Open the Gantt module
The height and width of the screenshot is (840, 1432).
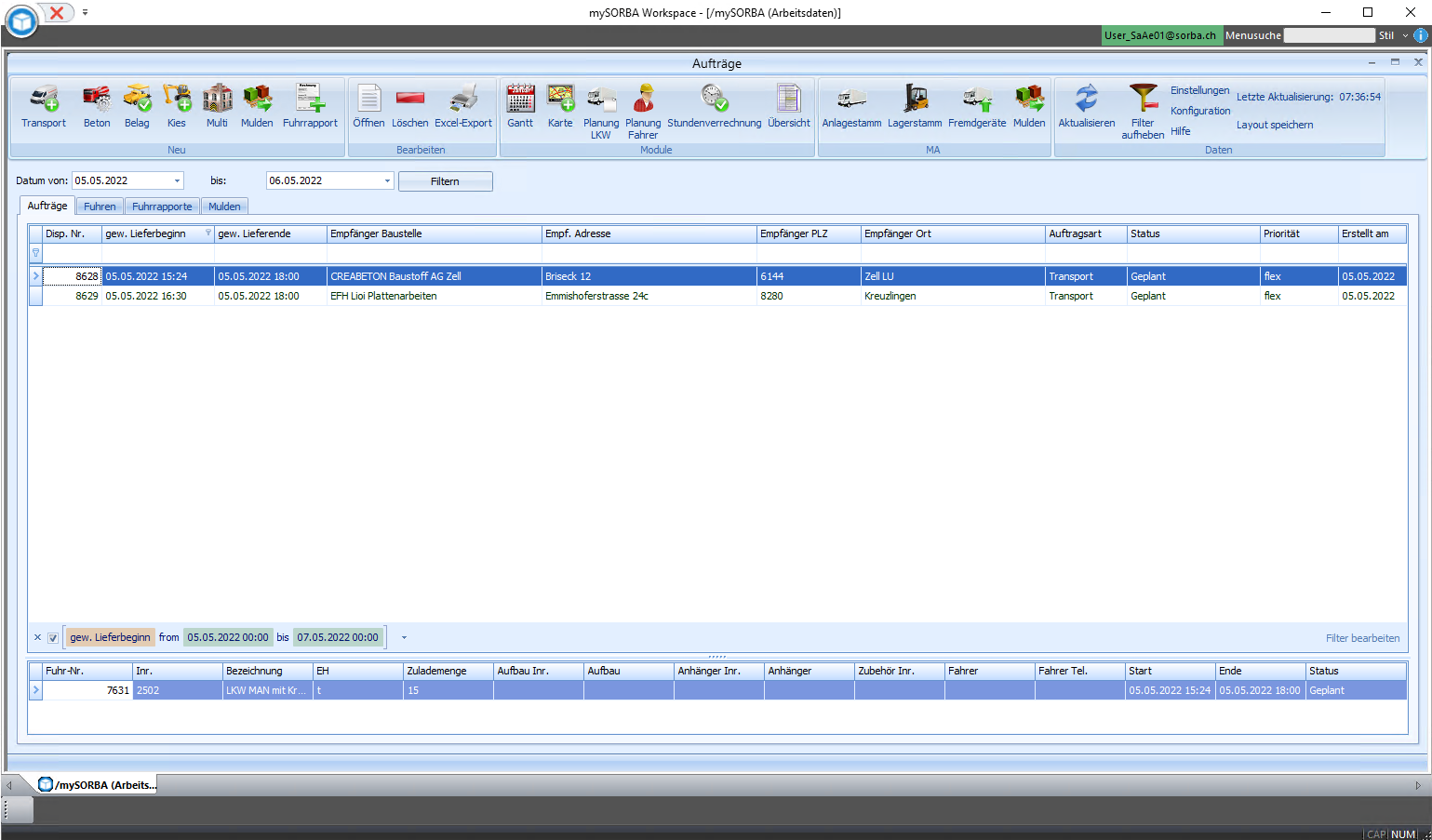[520, 107]
